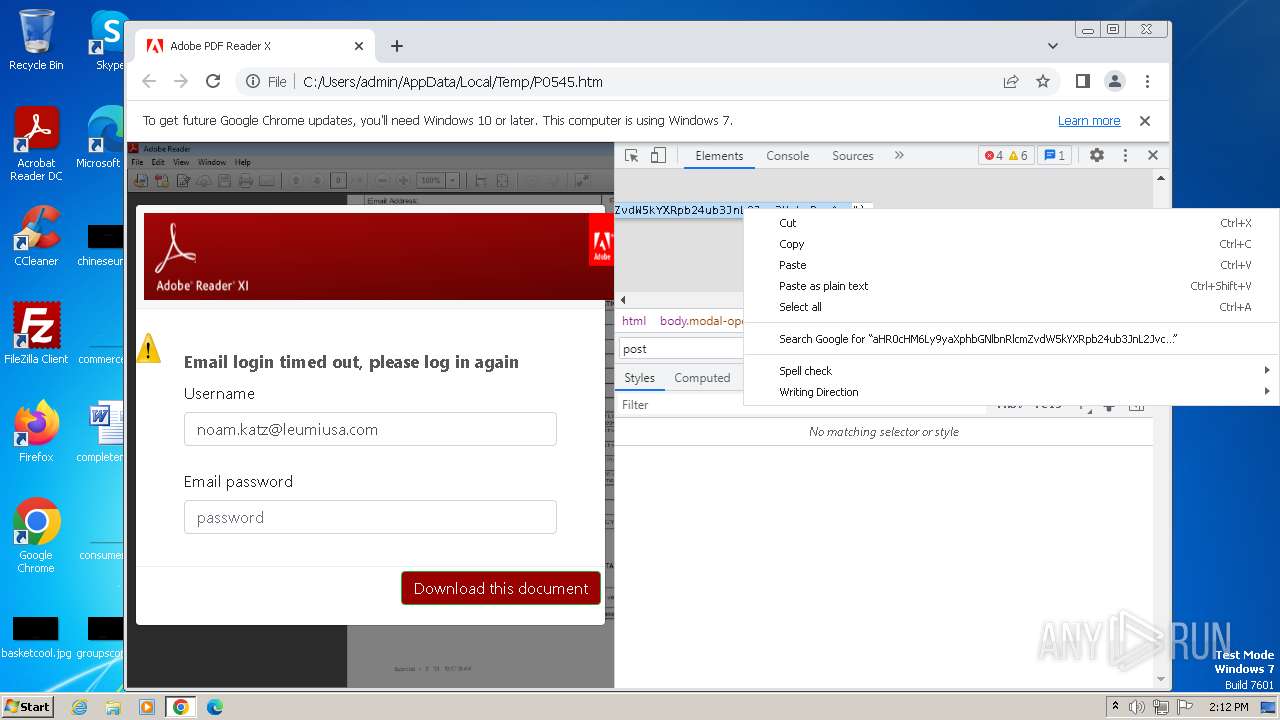This screenshot has width=1280, height=720.
Task: Toggle Chrome side panel icon
Action: pyautogui.click(x=1082, y=81)
